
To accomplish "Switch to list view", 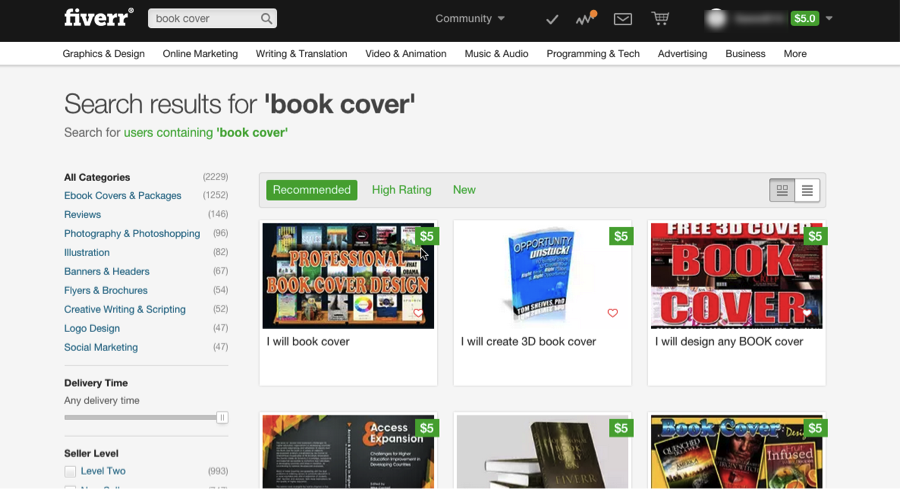I will click(x=807, y=190).
